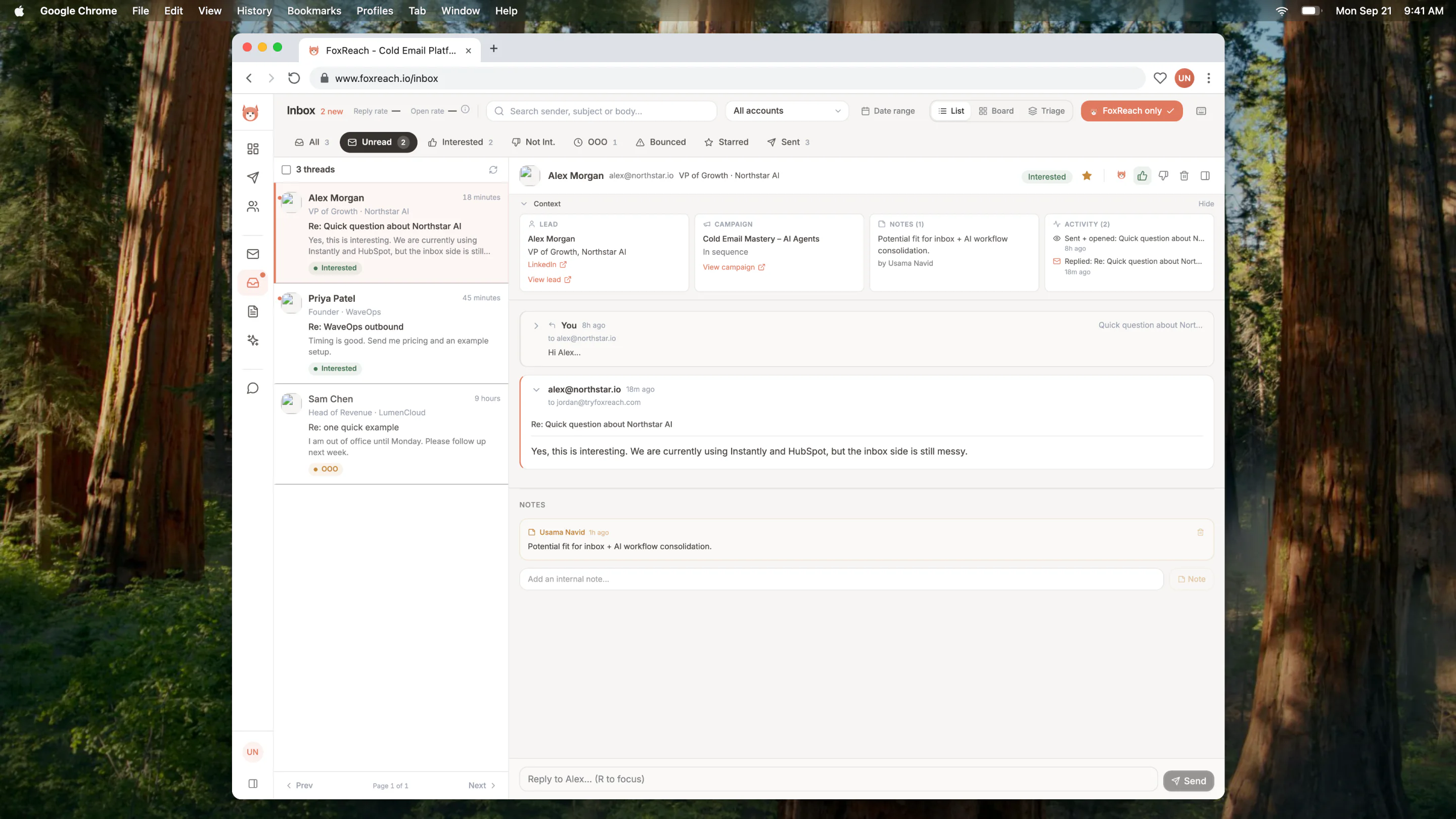
Task: Click the info icon next to Open rate
Action: point(465,110)
